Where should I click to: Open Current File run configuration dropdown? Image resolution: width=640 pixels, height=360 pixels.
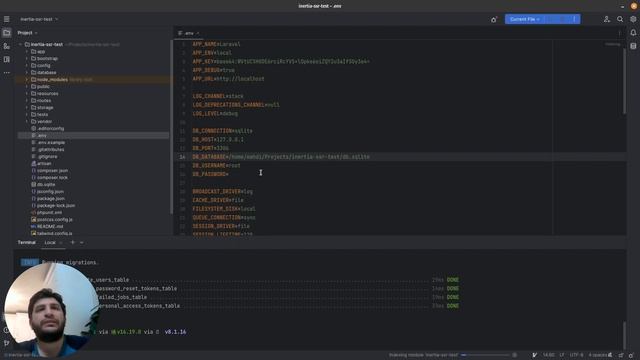(x=525, y=19)
